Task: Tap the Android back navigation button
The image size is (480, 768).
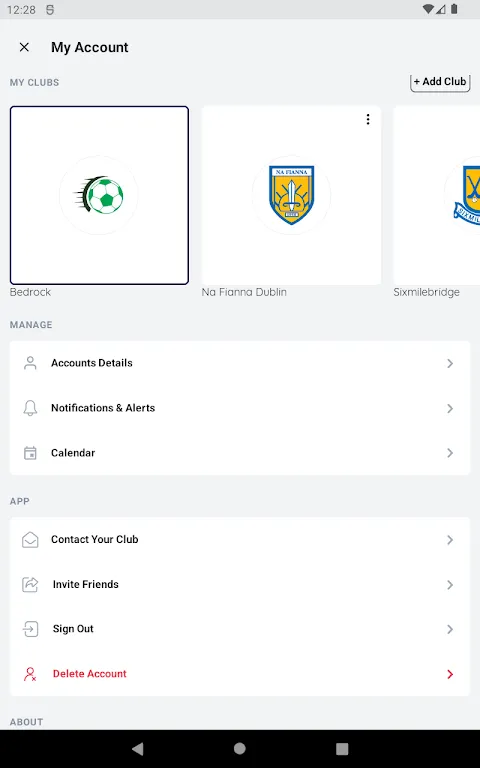Action: coord(138,748)
